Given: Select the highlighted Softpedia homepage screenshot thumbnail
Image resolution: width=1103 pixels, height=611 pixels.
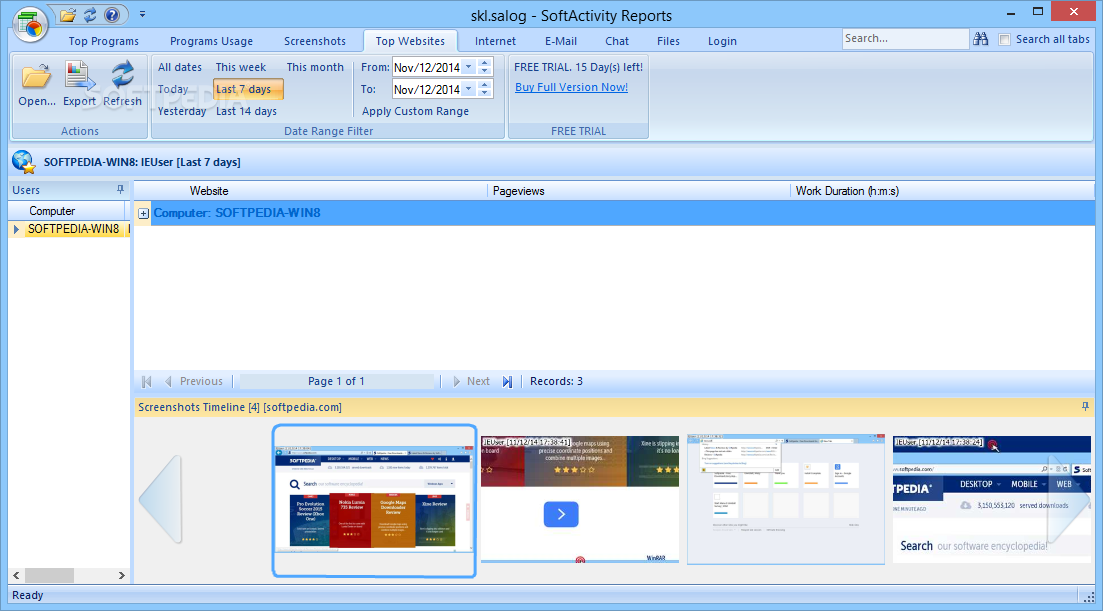Looking at the screenshot, I should point(375,501).
